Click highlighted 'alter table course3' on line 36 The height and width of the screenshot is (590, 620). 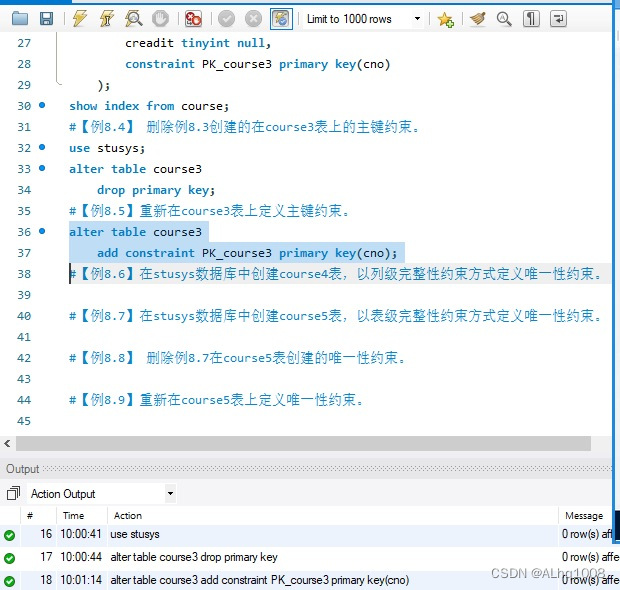[x=135, y=232]
